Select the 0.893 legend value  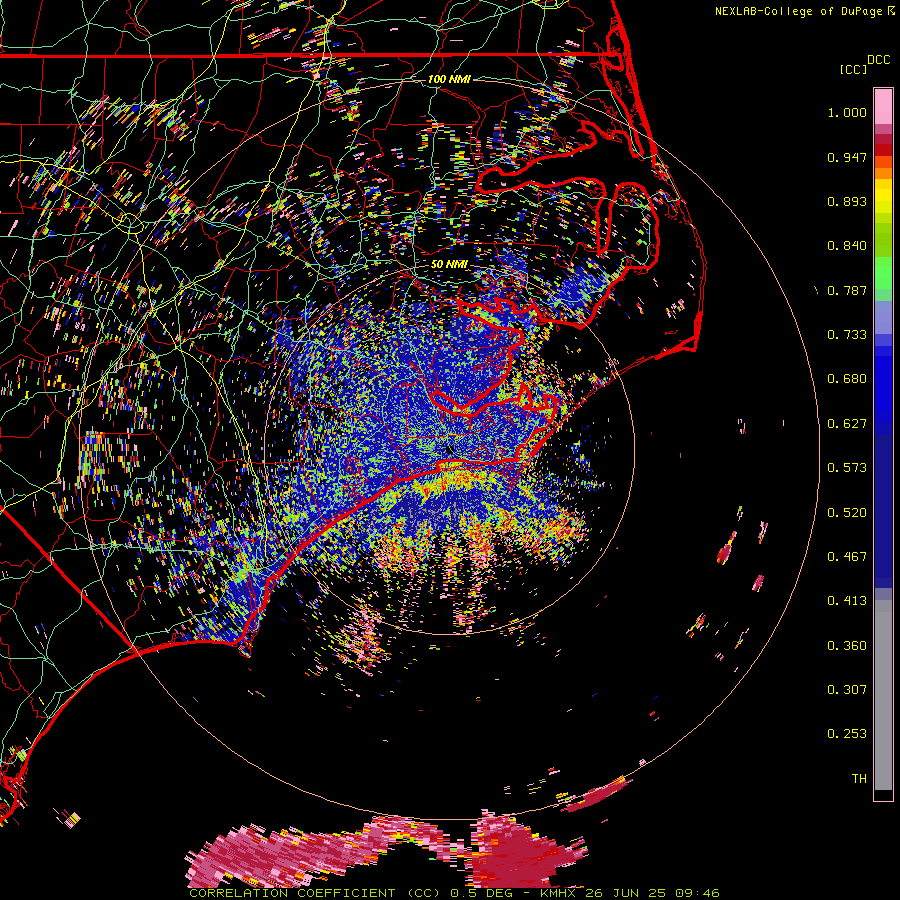pos(847,201)
